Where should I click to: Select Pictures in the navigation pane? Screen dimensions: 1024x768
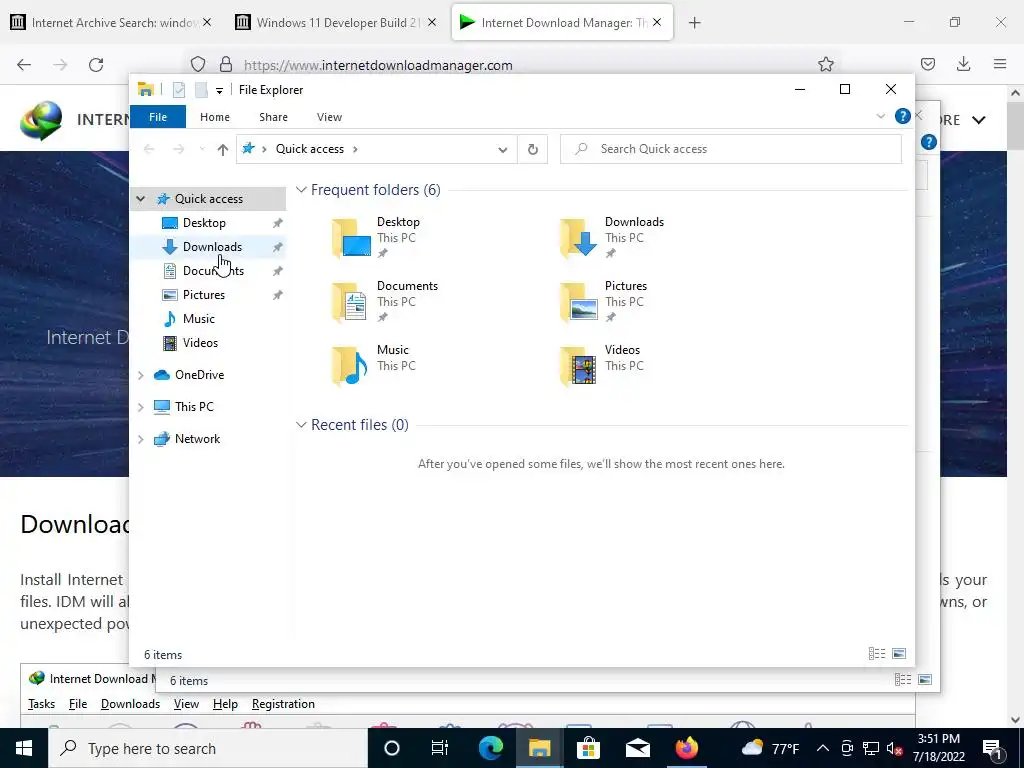tap(204, 295)
